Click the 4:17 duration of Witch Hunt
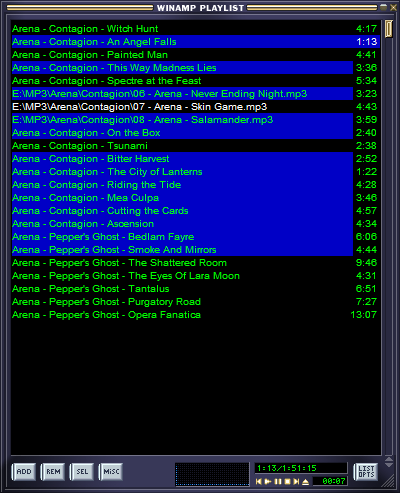400x493 pixels. click(366, 29)
